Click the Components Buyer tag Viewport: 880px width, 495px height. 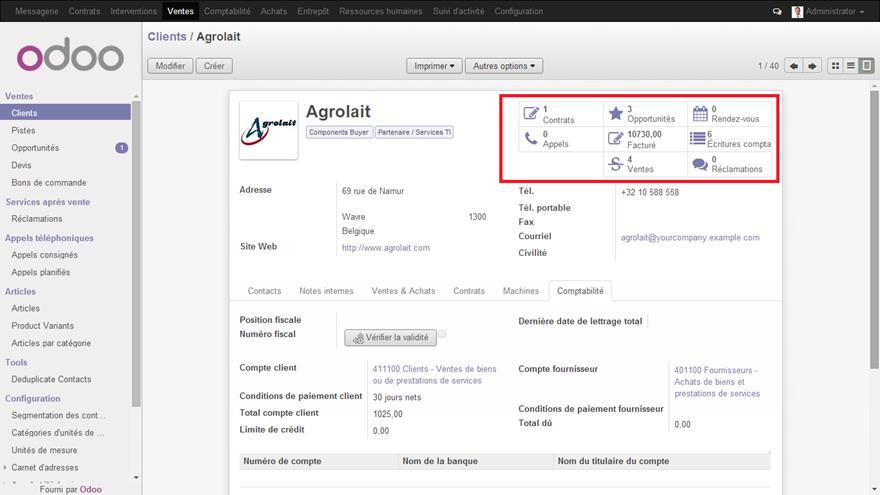[x=338, y=132]
